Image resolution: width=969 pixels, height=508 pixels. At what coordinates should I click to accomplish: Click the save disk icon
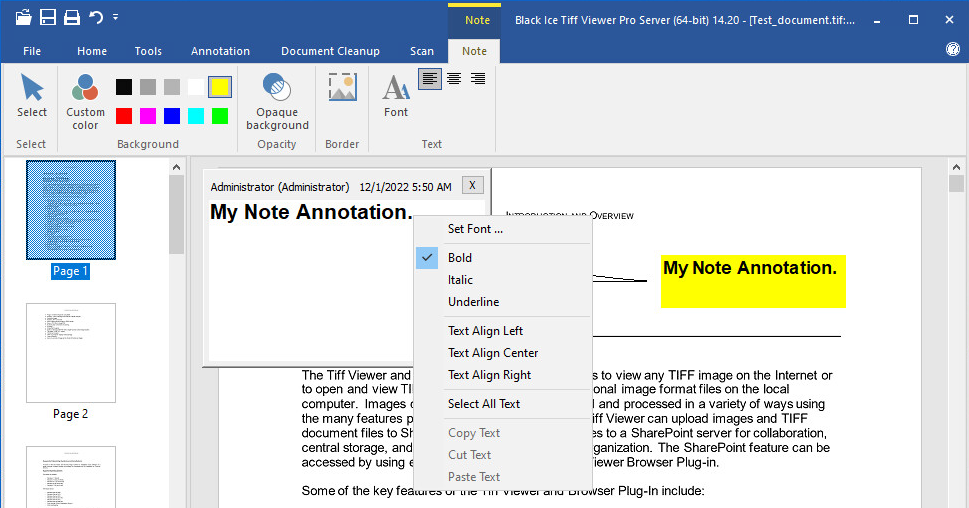47,17
